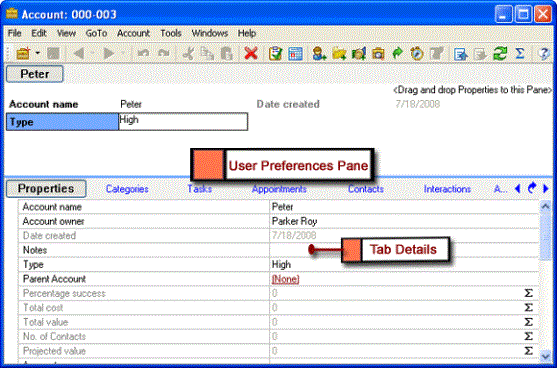557x368 pixels.
Task: Click the help question mark icon
Action: click(544, 54)
